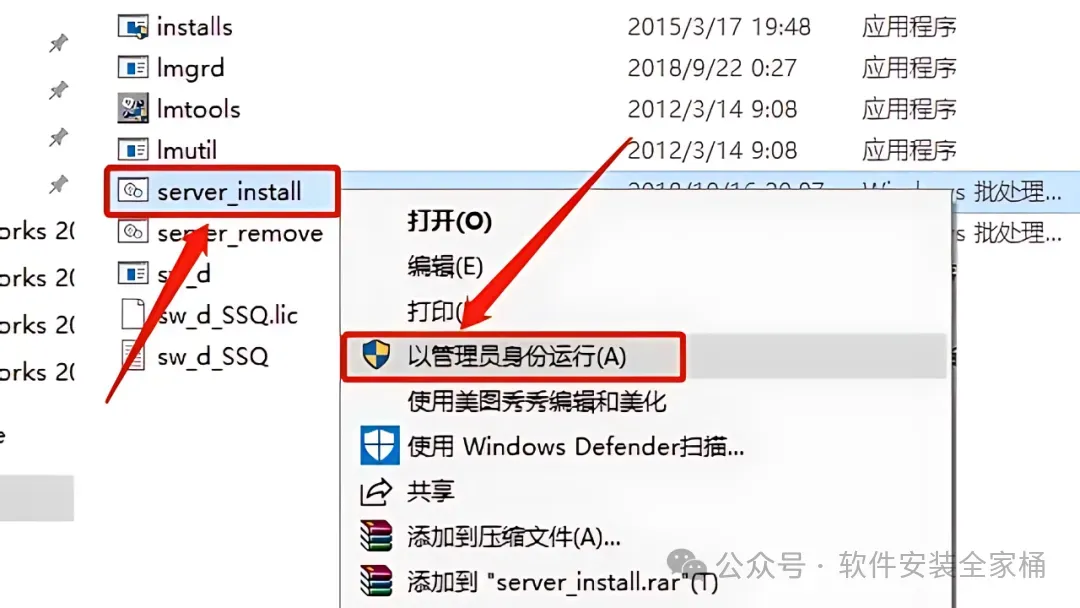Click the lmgrd file icon
This screenshot has width=1080, height=608.
tap(133, 67)
